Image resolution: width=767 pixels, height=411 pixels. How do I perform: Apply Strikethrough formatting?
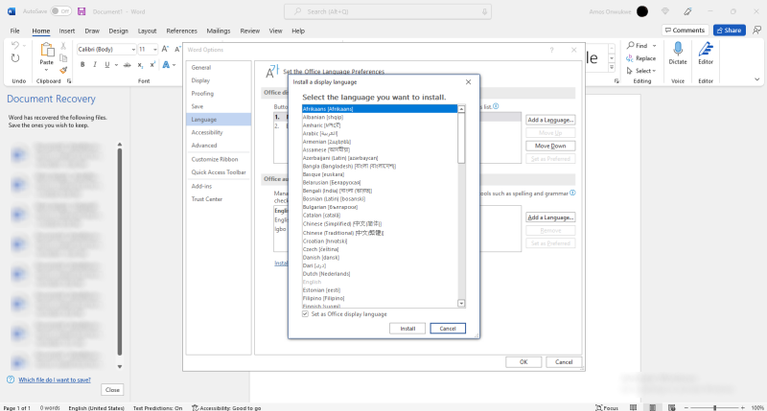coord(127,65)
